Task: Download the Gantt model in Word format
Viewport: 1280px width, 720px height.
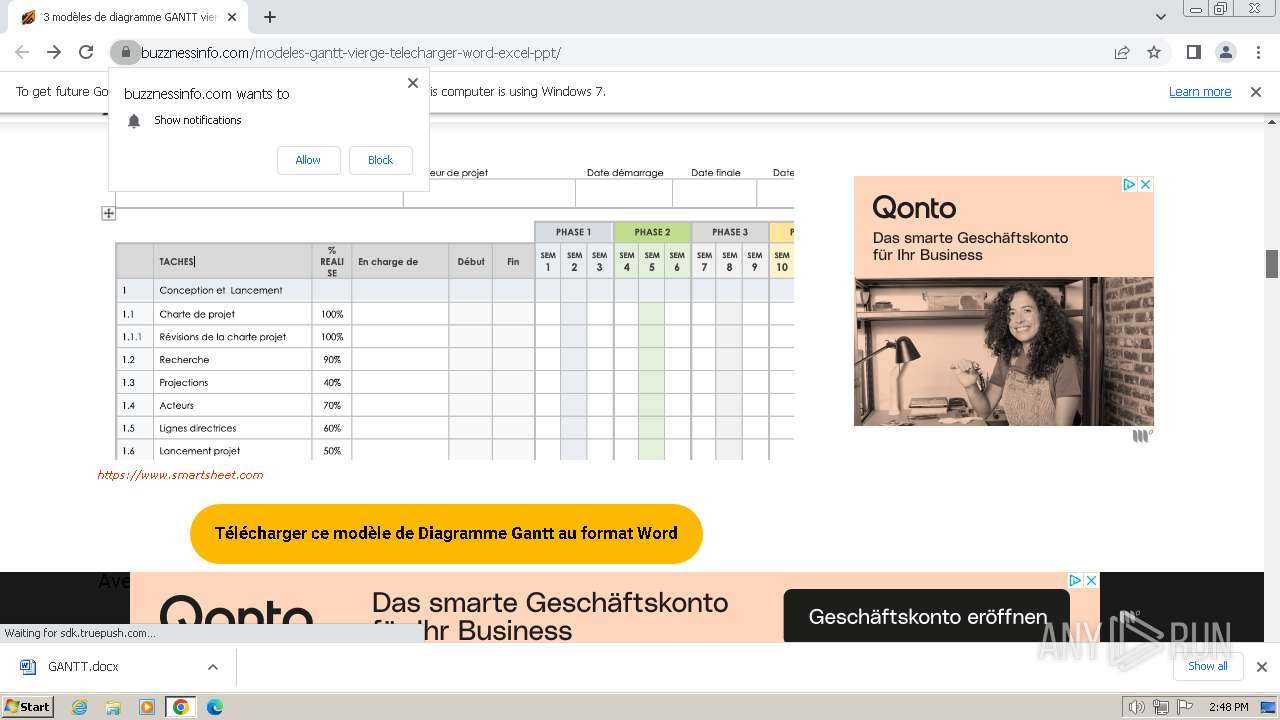Action: click(x=446, y=534)
